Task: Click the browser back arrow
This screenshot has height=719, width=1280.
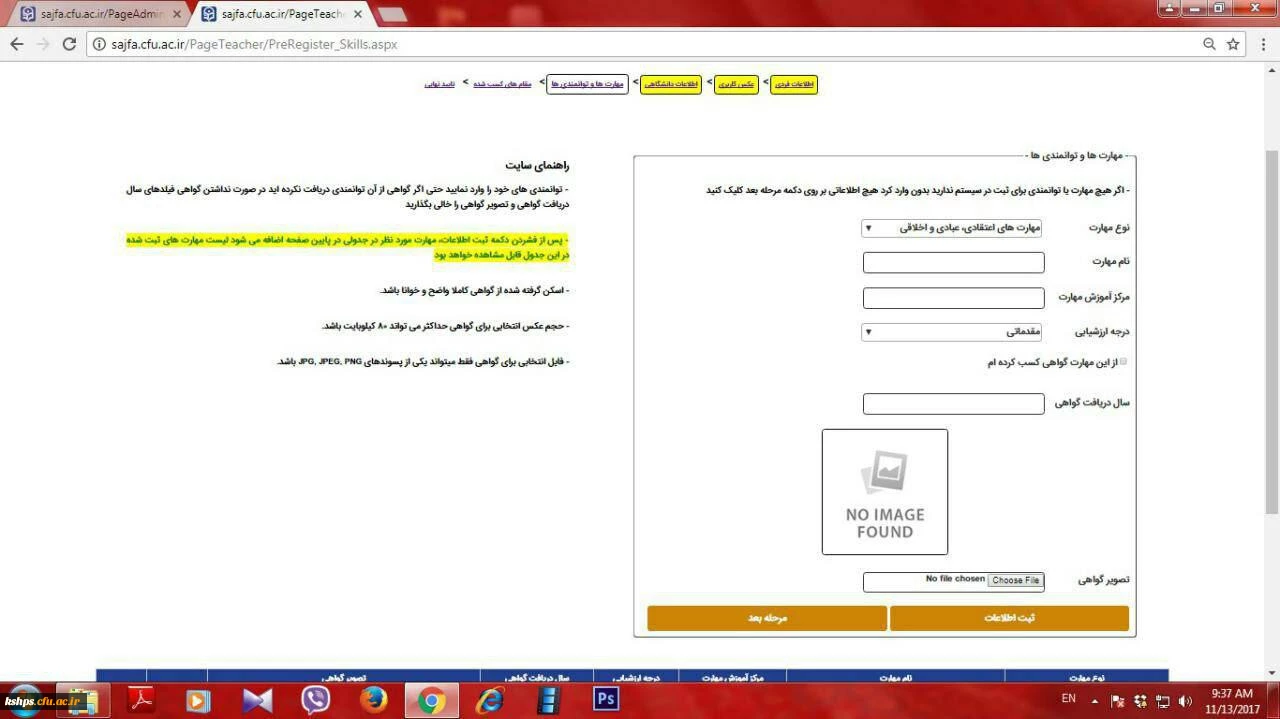Action: pyautogui.click(x=17, y=44)
